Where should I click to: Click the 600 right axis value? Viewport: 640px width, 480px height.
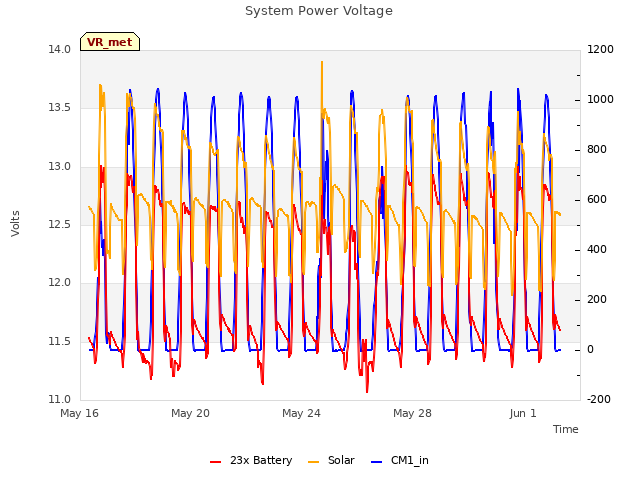[597, 200]
